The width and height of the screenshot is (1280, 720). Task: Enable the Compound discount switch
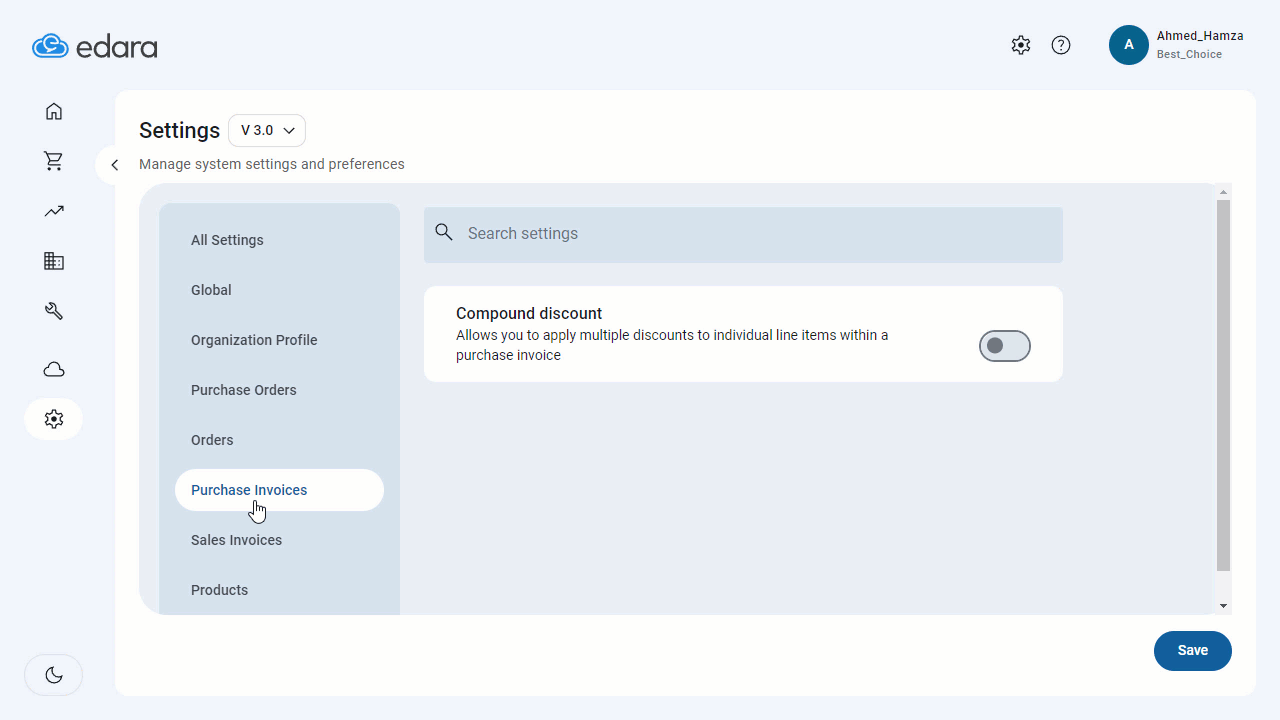1004,346
